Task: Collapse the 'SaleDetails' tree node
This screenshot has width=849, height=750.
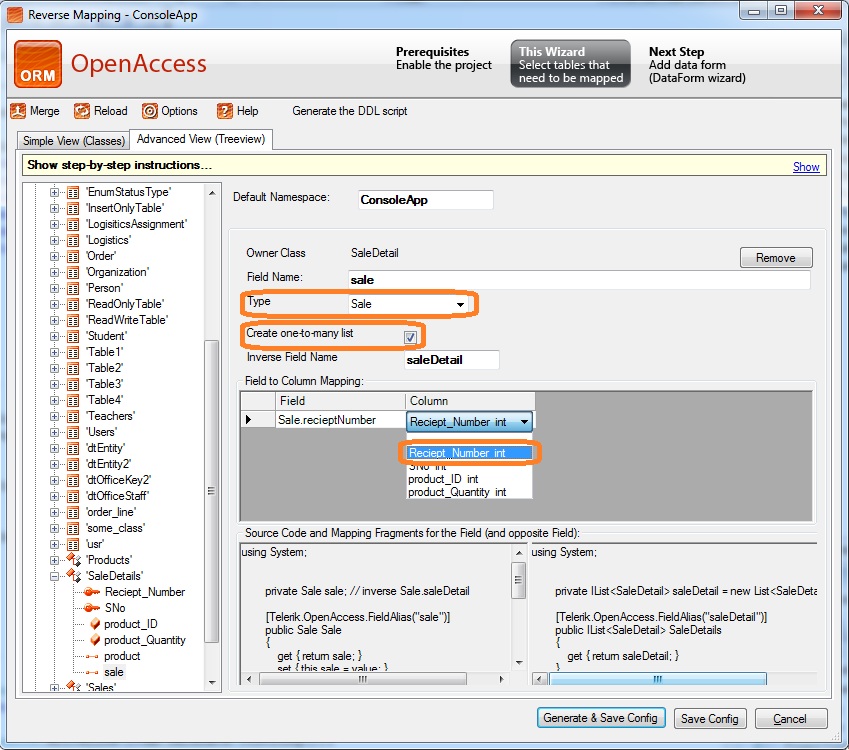Action: [x=54, y=576]
